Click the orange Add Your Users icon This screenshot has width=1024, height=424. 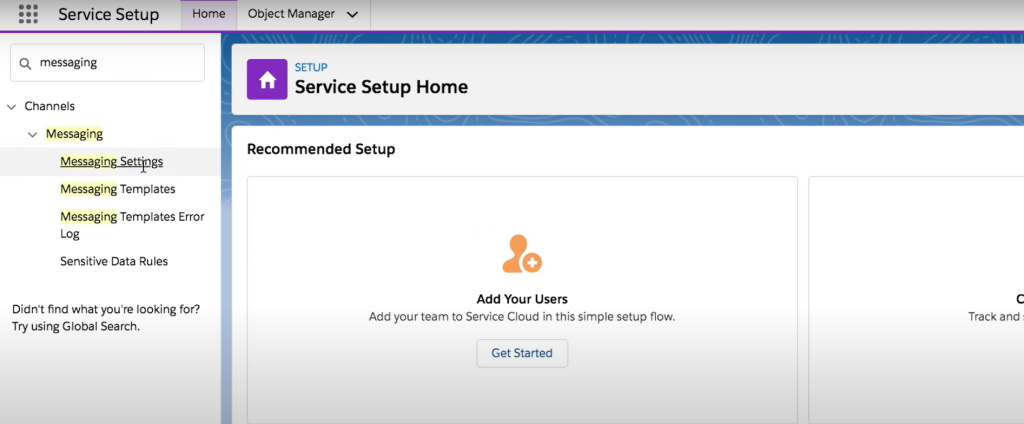tap(522, 254)
